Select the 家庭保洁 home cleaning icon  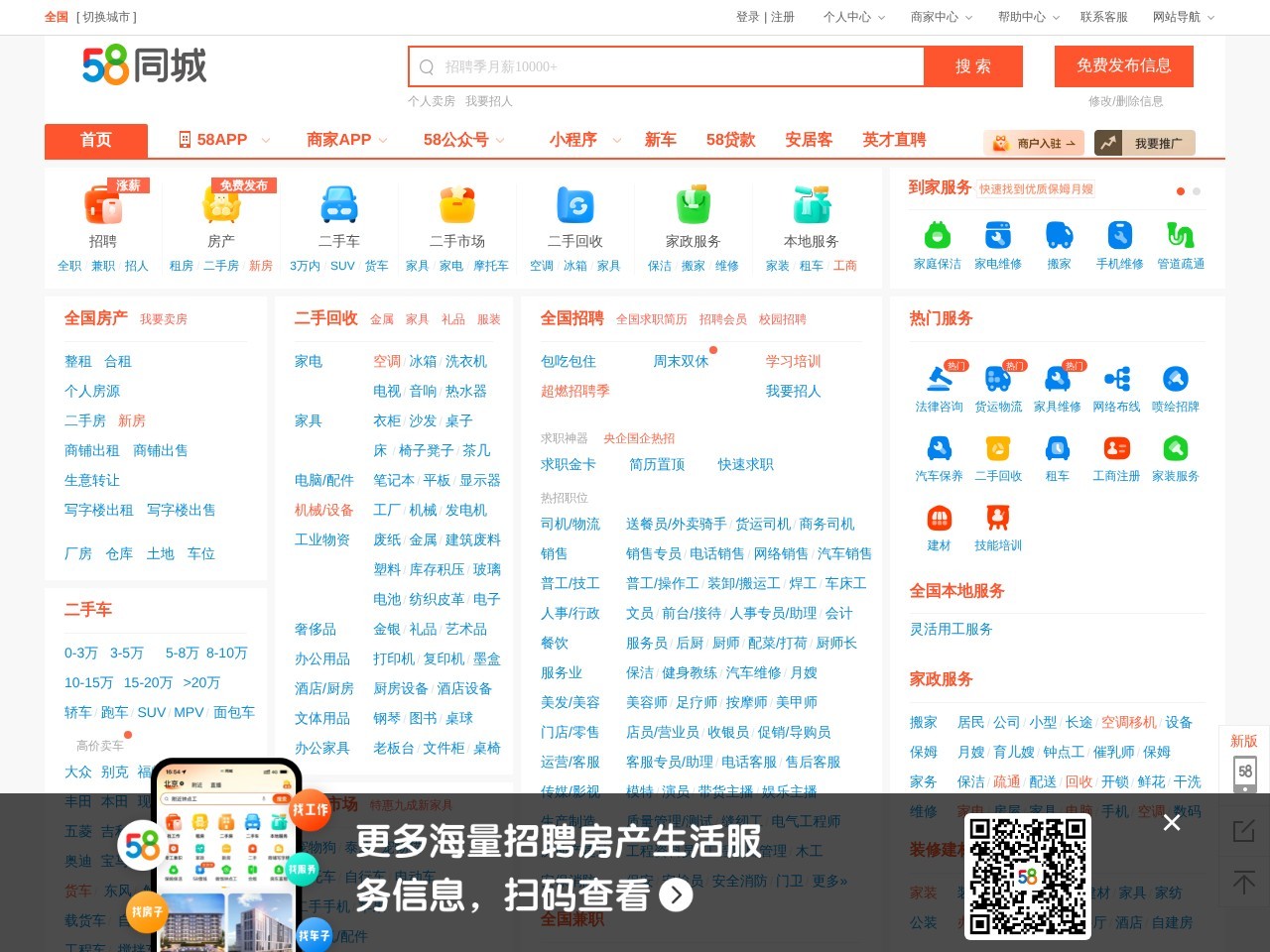tap(938, 235)
